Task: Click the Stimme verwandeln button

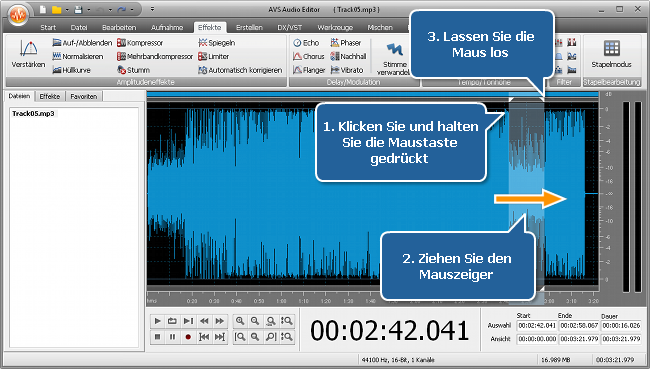Action: 394,57
